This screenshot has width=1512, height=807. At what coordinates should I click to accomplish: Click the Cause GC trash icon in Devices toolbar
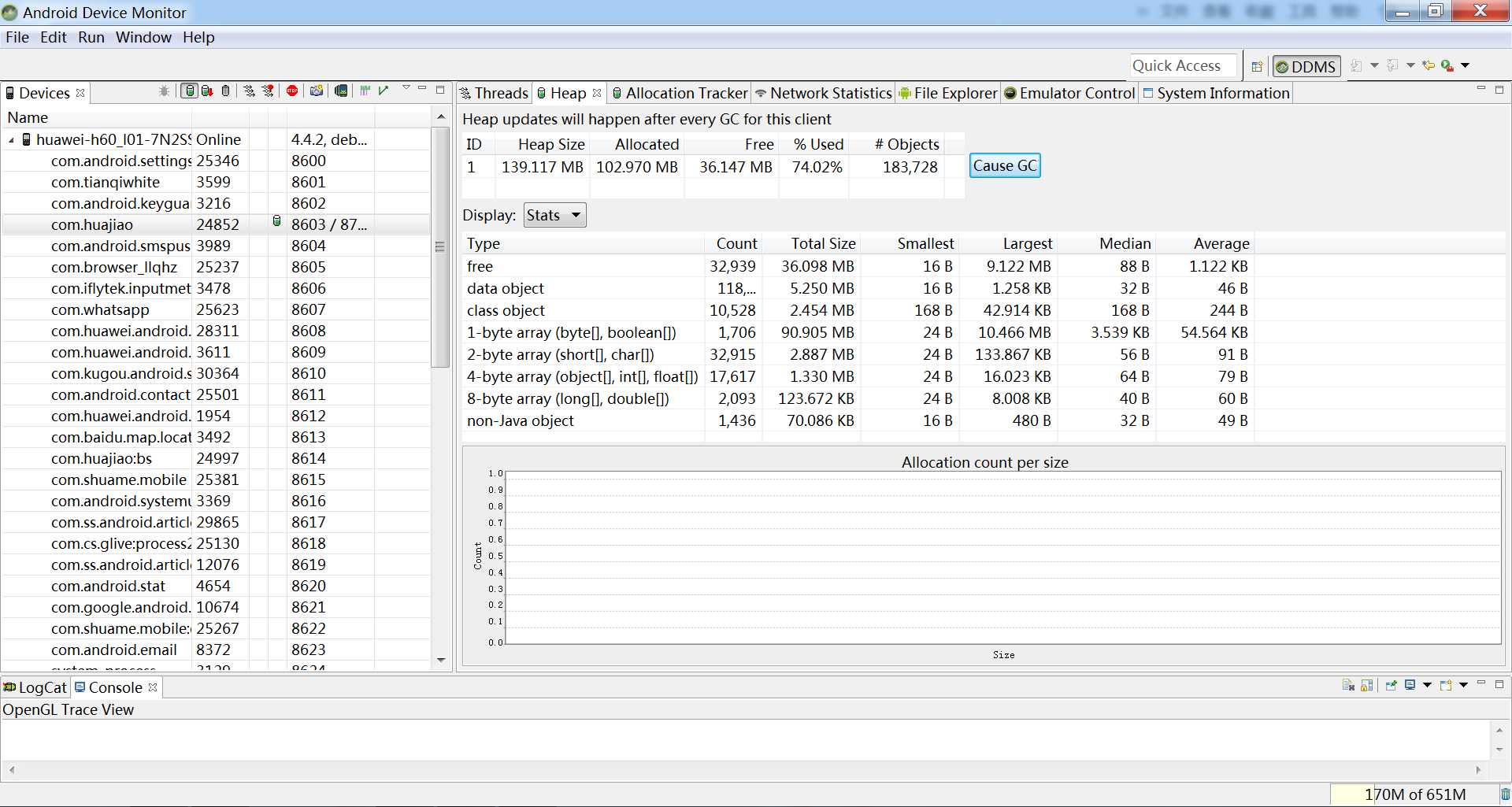[225, 91]
